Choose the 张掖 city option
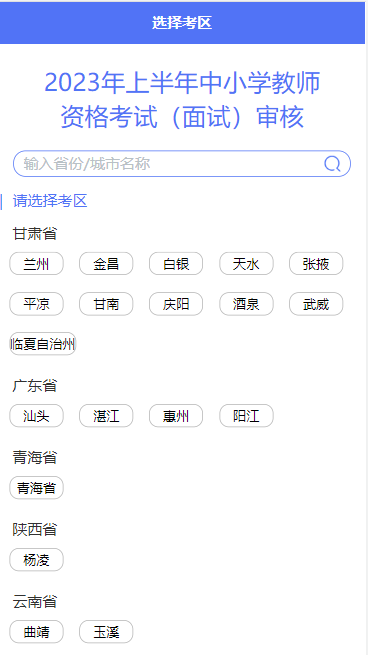This screenshot has width=368, height=655. (x=316, y=264)
